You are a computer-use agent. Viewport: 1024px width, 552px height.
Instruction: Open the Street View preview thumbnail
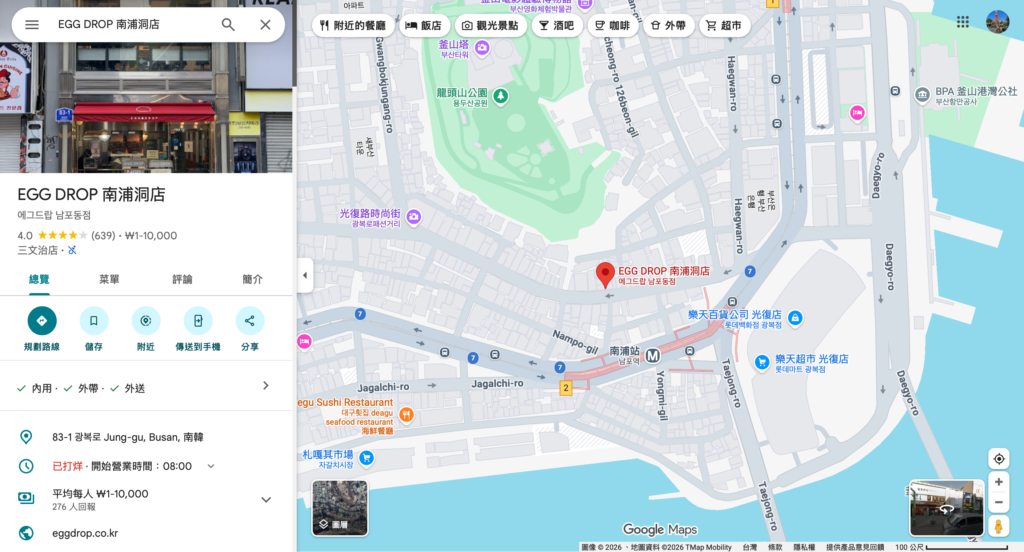[947, 508]
